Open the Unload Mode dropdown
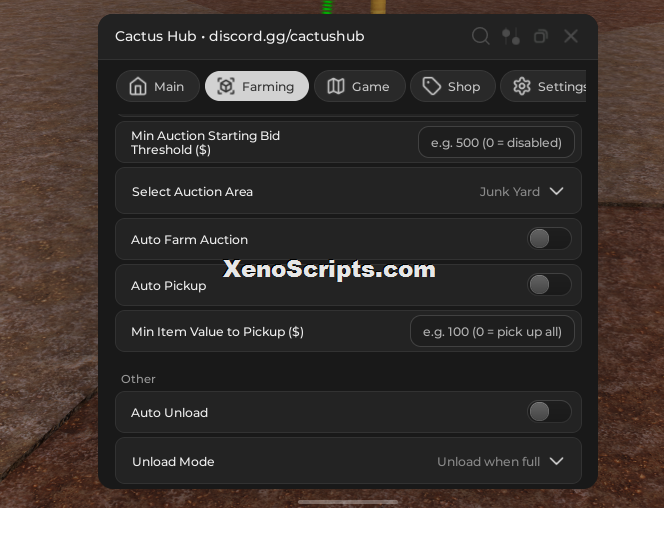This screenshot has height=538, width=664. pos(348,461)
